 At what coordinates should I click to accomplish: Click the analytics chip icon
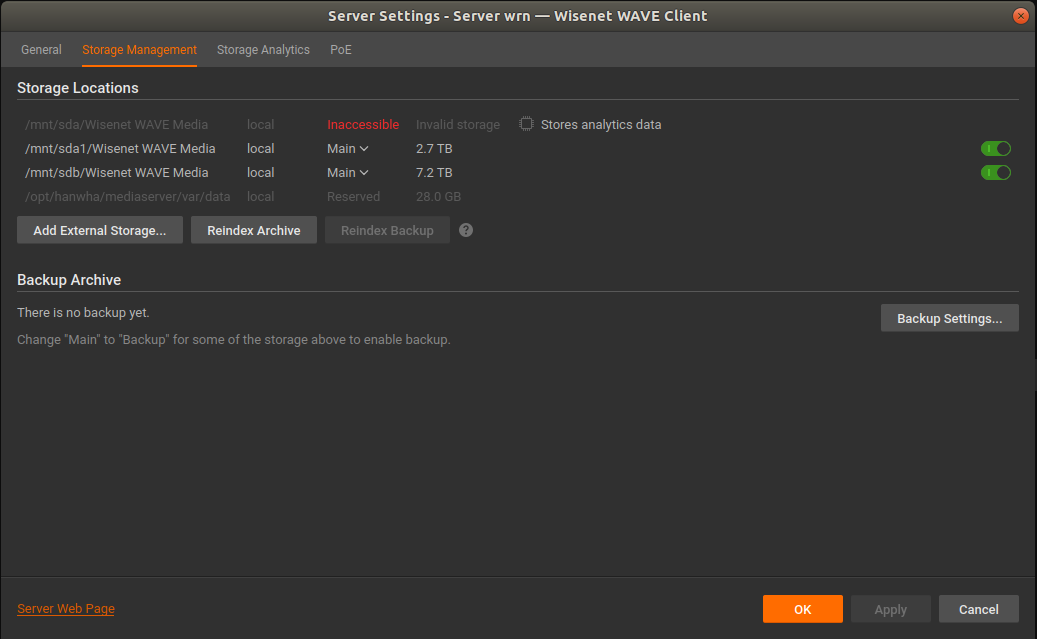(x=526, y=124)
